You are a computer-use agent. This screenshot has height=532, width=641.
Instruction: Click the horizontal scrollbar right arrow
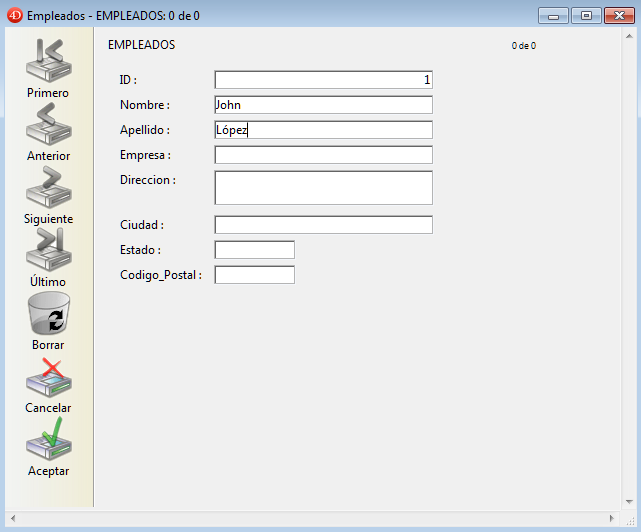612,518
